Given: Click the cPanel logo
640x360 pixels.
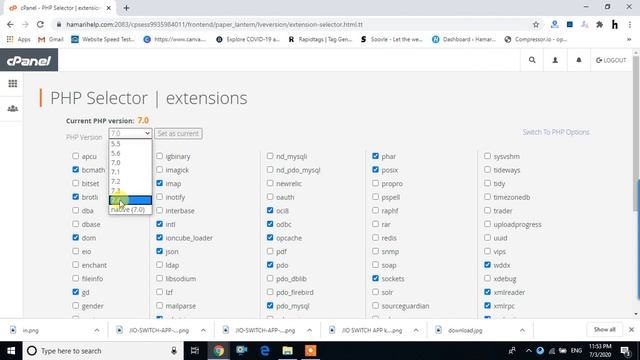Looking at the screenshot, I should pos(29,60).
